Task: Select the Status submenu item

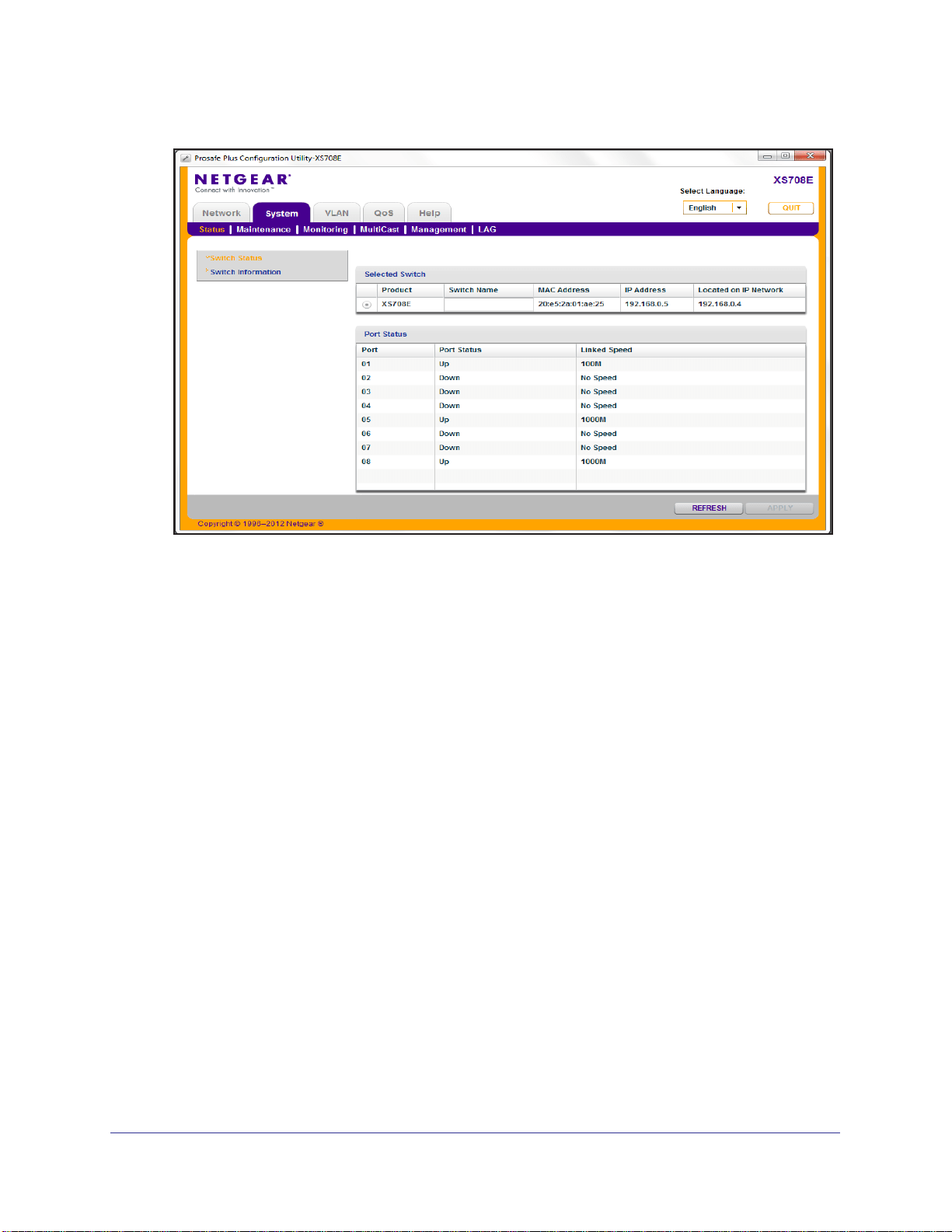Action: pos(211,229)
